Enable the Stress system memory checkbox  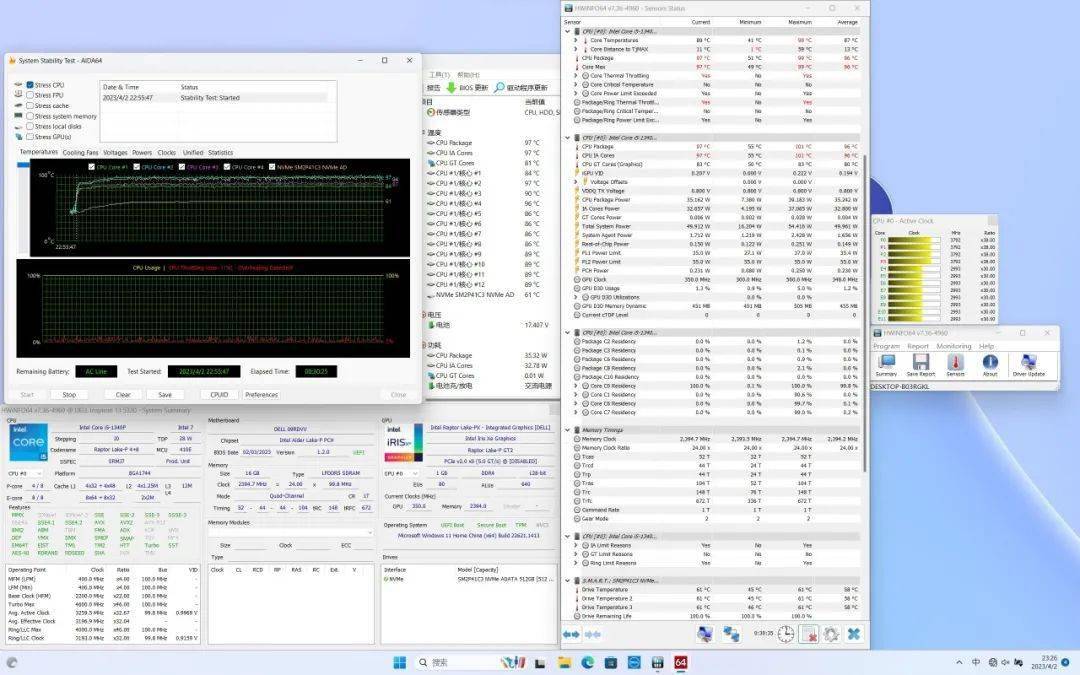click(30, 116)
